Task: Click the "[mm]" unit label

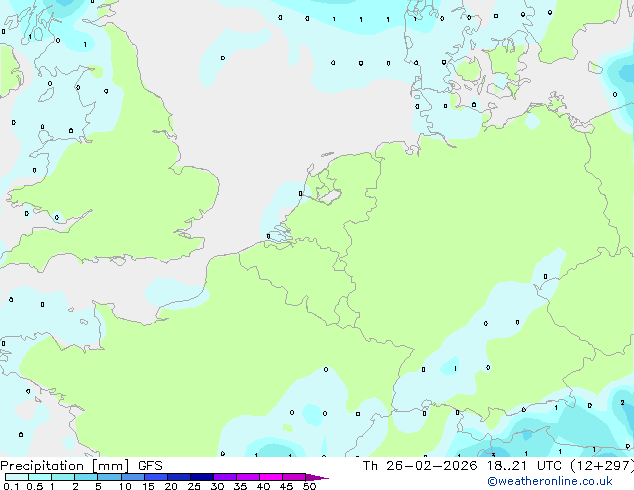Action: pyautogui.click(x=111, y=466)
